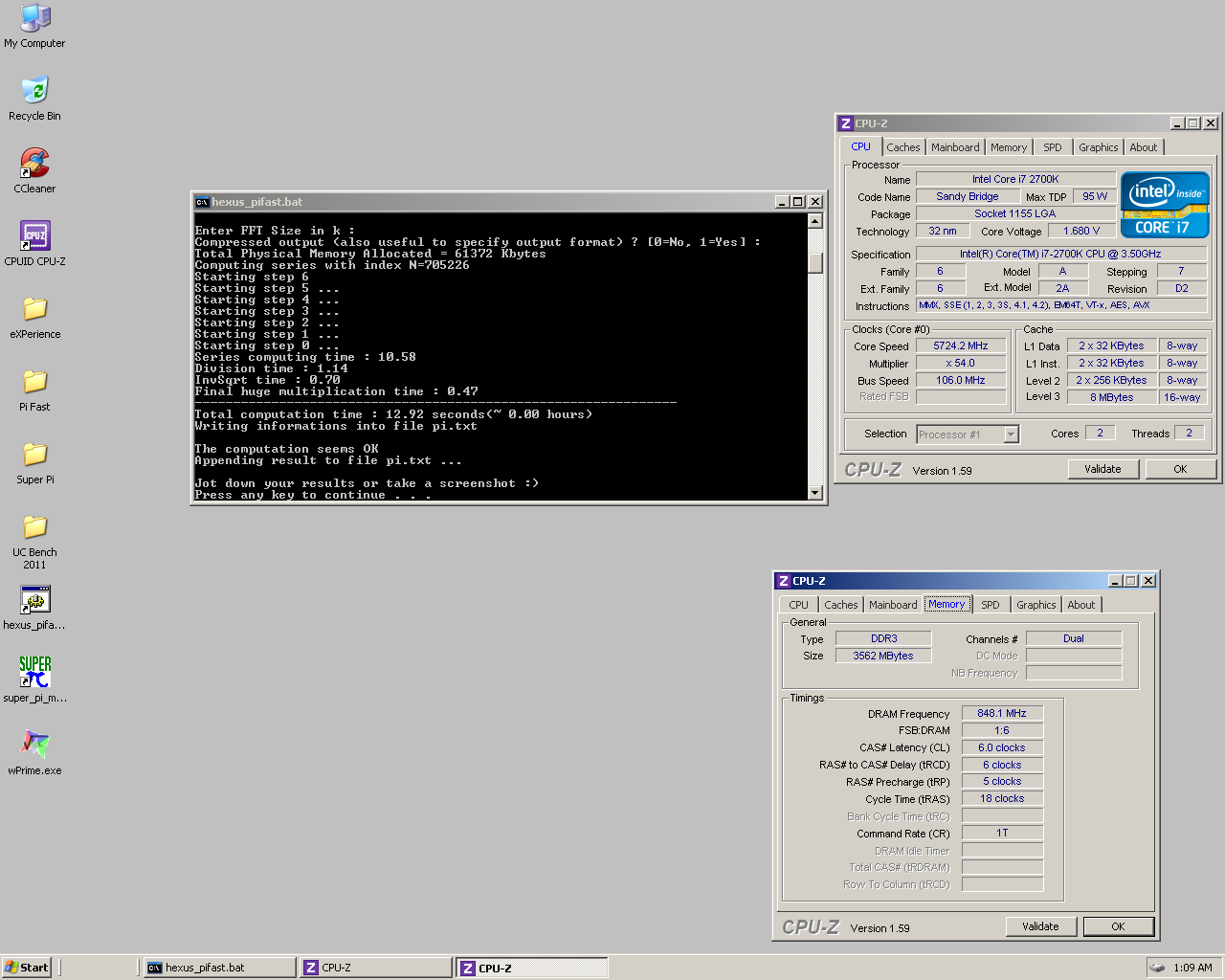Click the Max TDP 95 W value
This screenshot has height=980, width=1225.
[1095, 196]
